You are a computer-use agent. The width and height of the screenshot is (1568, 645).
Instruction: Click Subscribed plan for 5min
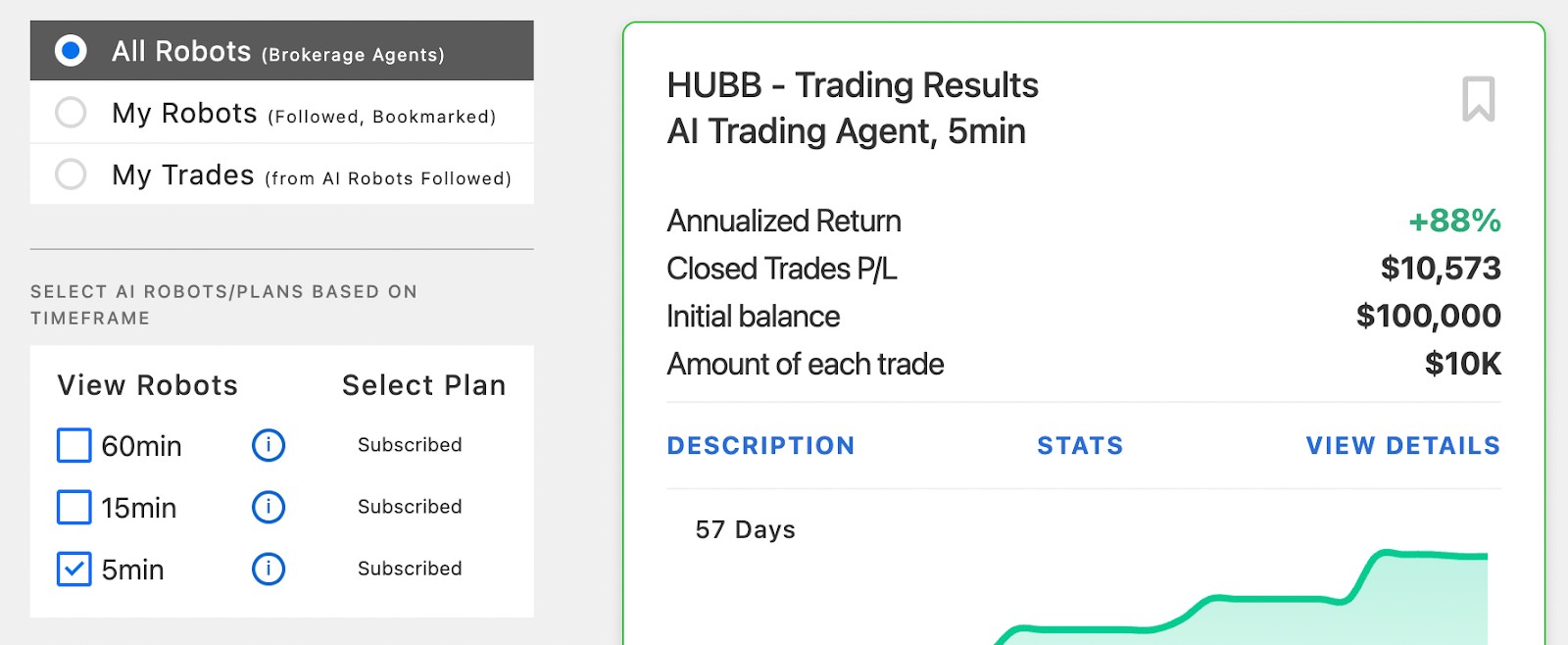coord(410,569)
